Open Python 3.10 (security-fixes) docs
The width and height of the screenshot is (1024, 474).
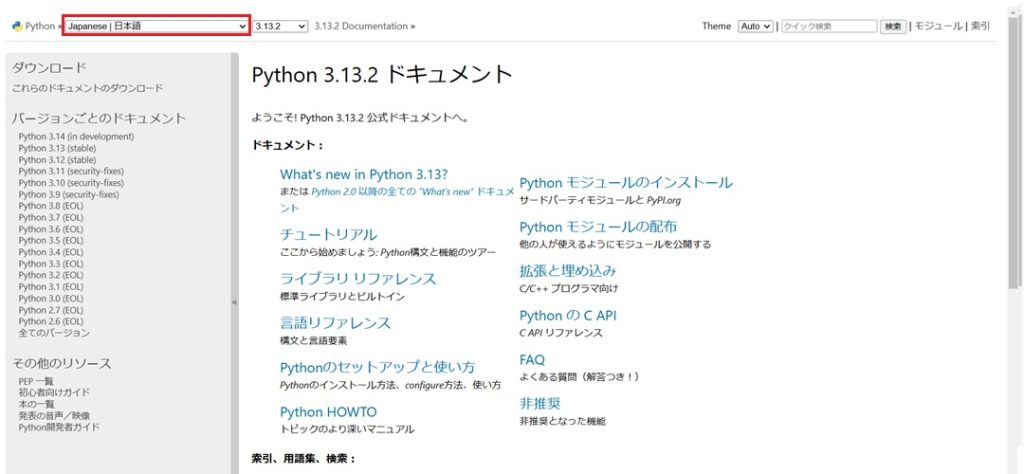point(71,183)
